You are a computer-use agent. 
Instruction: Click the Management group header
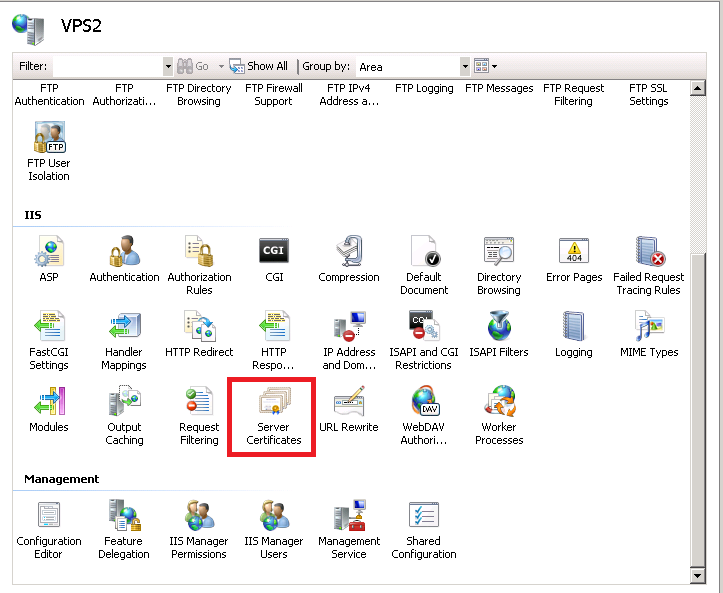pos(61,479)
